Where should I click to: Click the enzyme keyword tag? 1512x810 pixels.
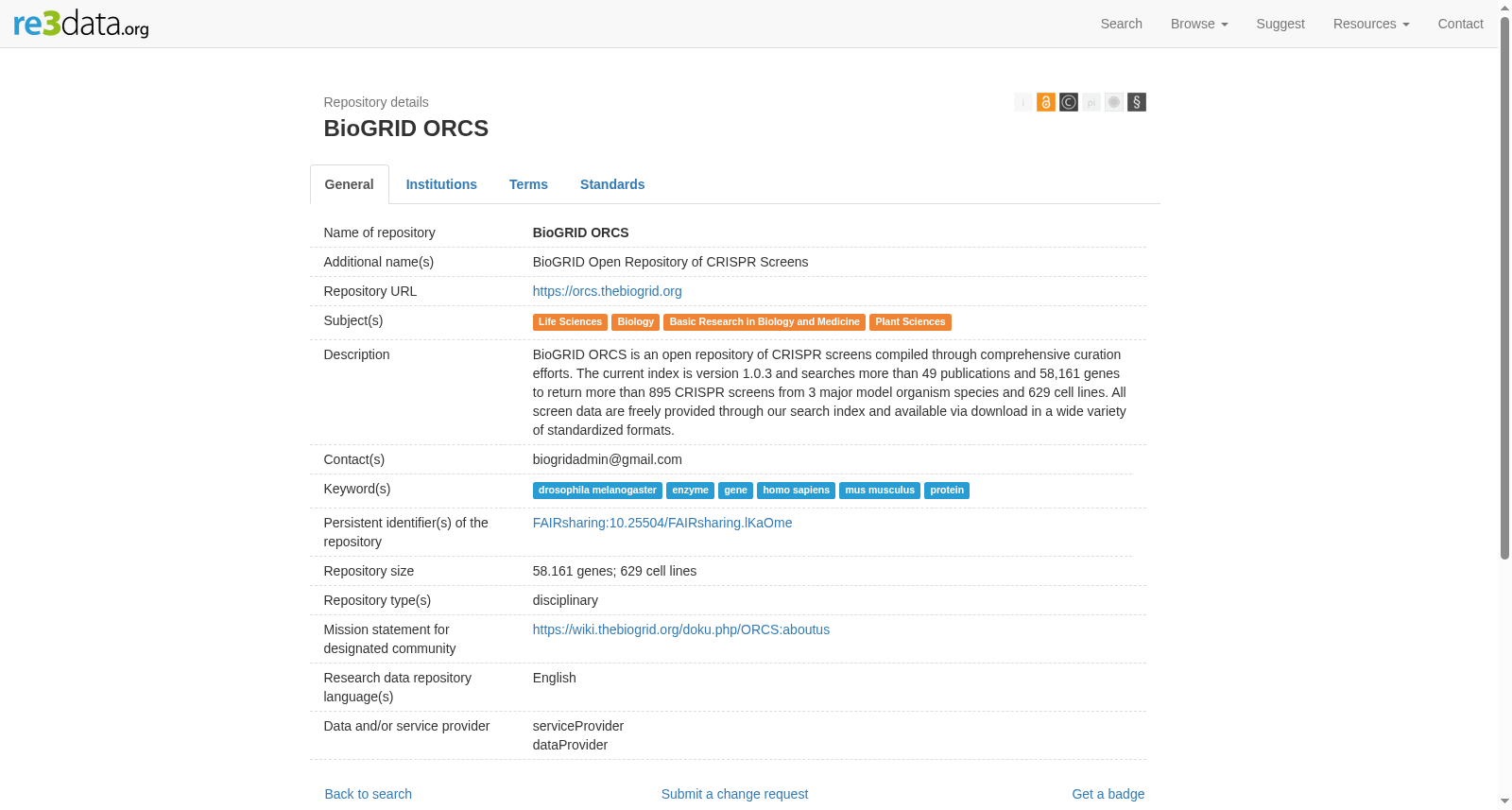[x=690, y=491]
